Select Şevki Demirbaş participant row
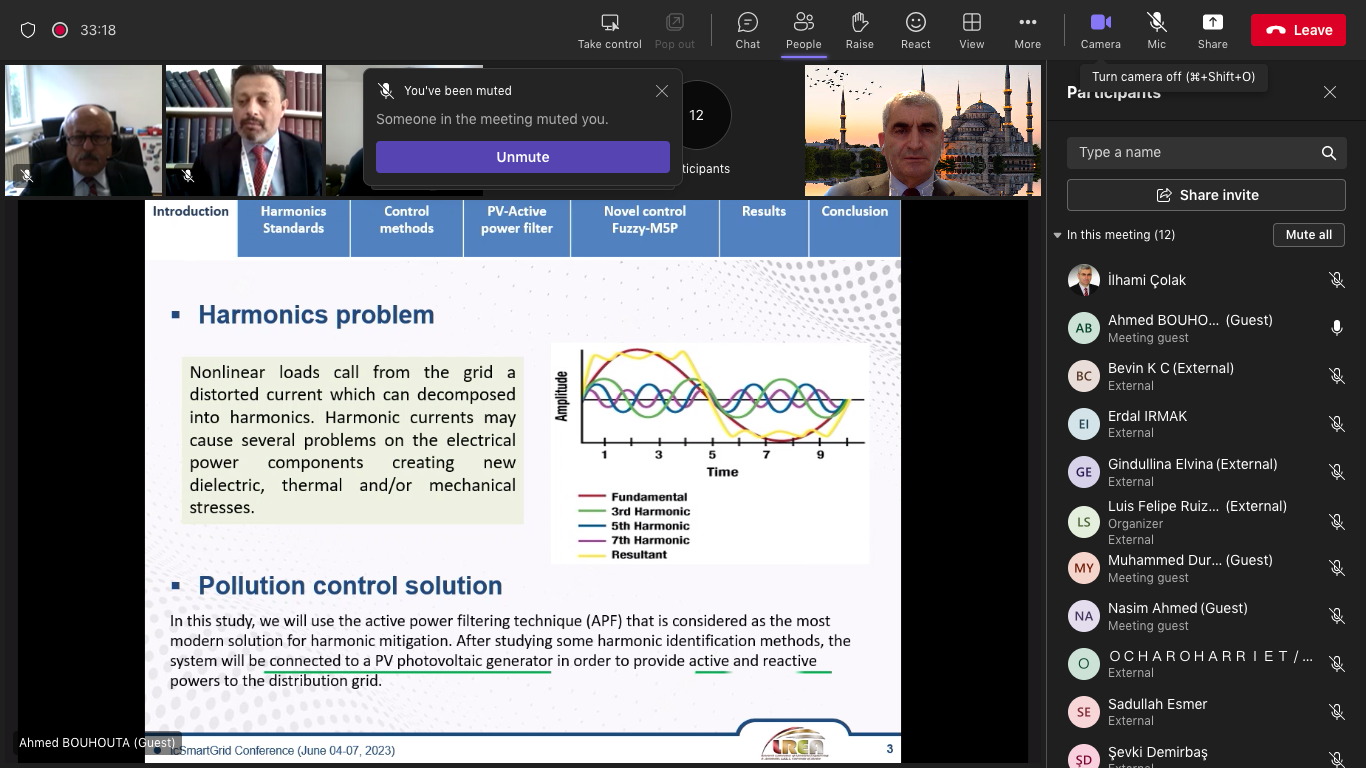1366x768 pixels. point(1206,756)
